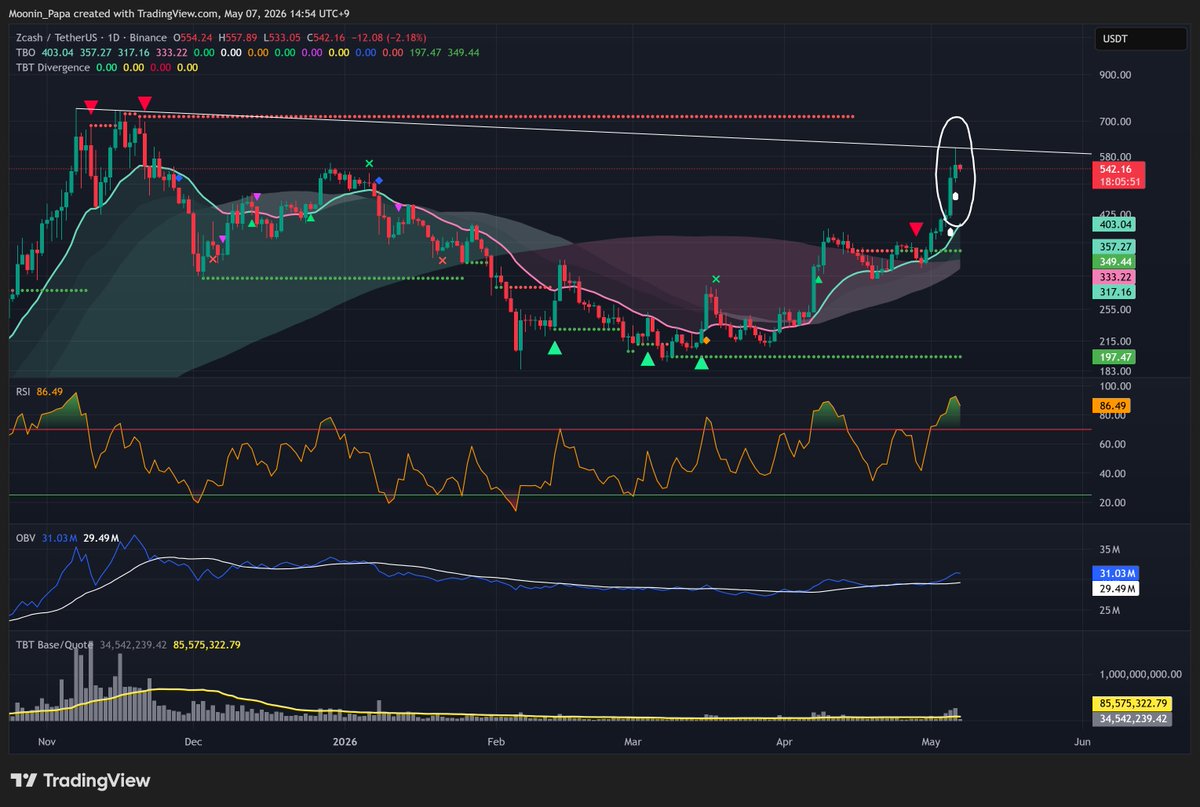The width and height of the screenshot is (1200, 807).
Task: Click the orange 86.49 RSI value label
Action: pos(1116,407)
